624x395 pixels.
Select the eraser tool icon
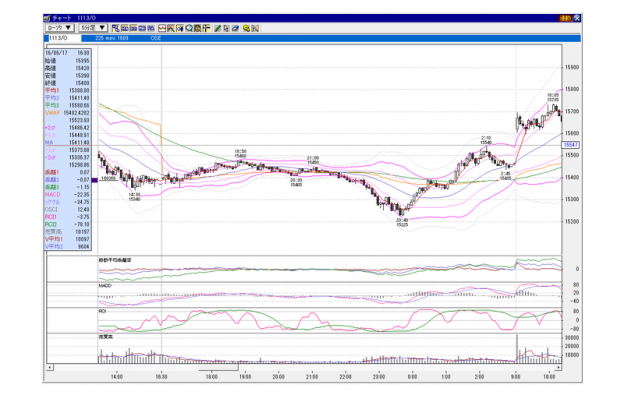click(235, 28)
